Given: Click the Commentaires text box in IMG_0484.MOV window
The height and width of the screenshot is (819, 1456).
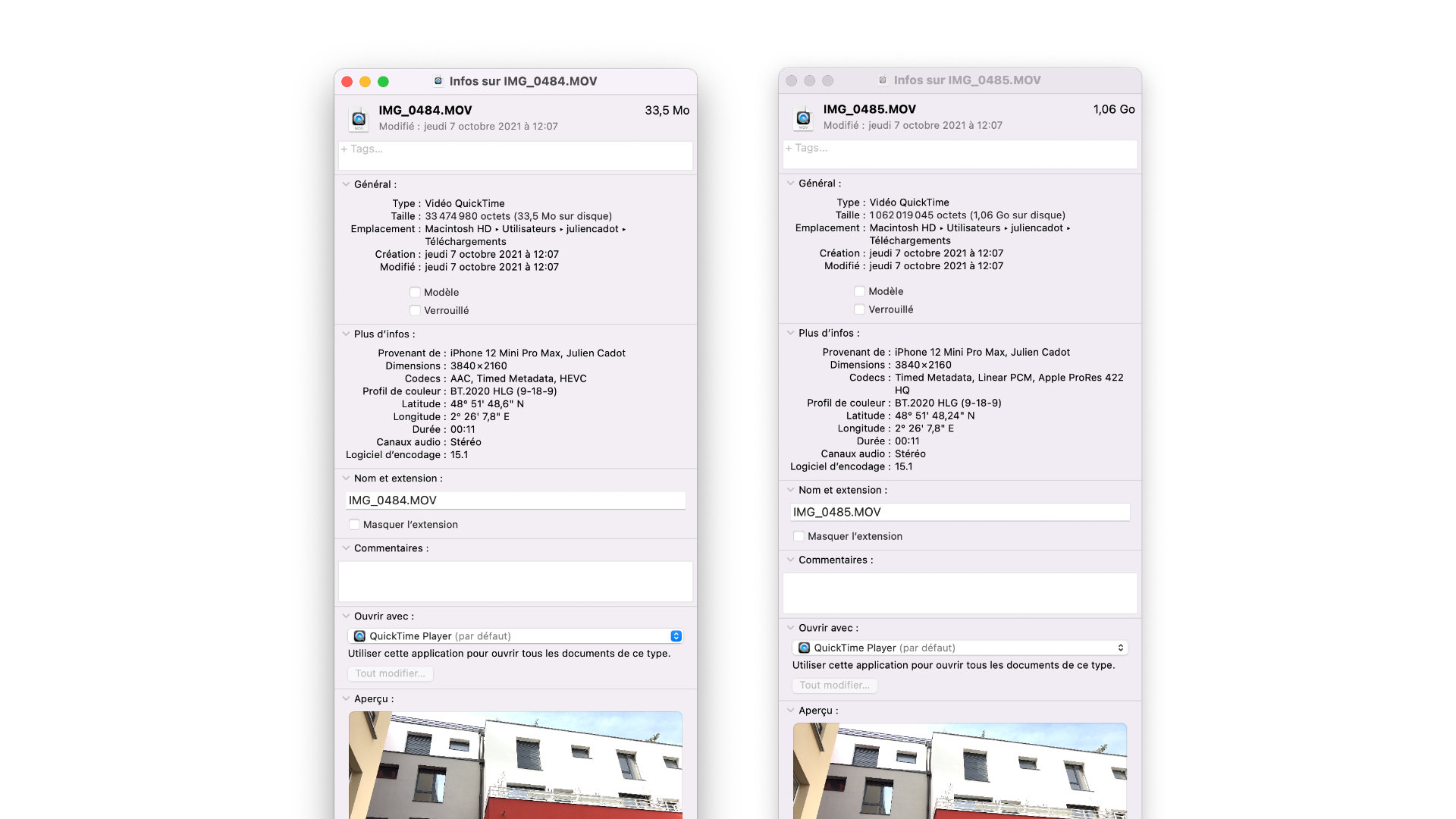Looking at the screenshot, I should click(x=516, y=582).
